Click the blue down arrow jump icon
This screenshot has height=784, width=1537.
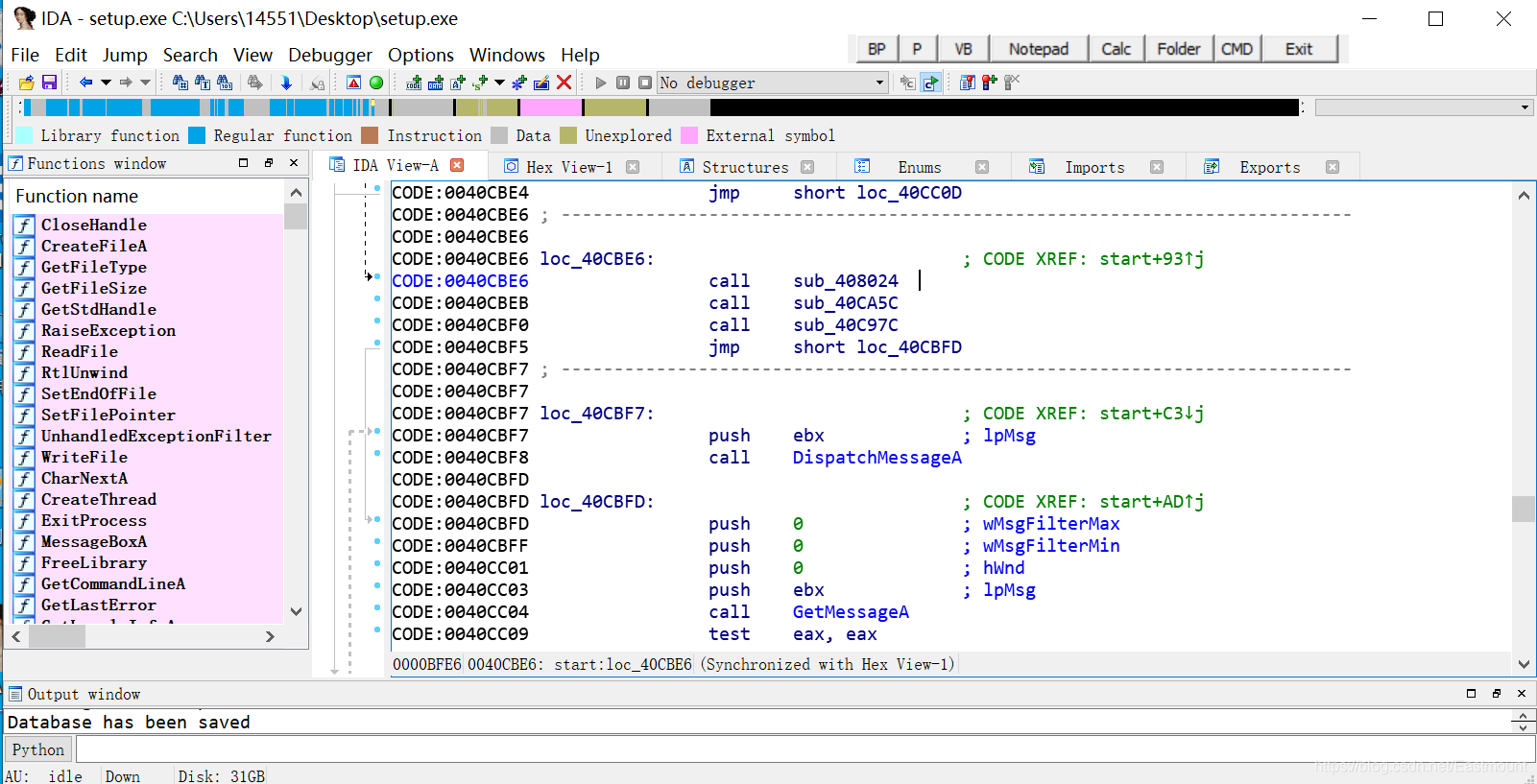[286, 83]
